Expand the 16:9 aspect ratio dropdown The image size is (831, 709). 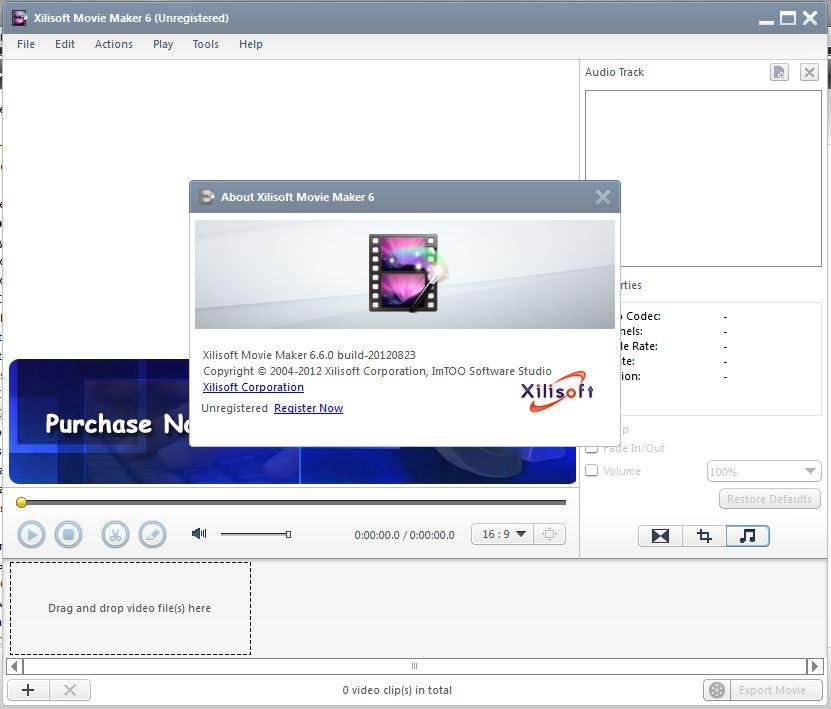[503, 534]
